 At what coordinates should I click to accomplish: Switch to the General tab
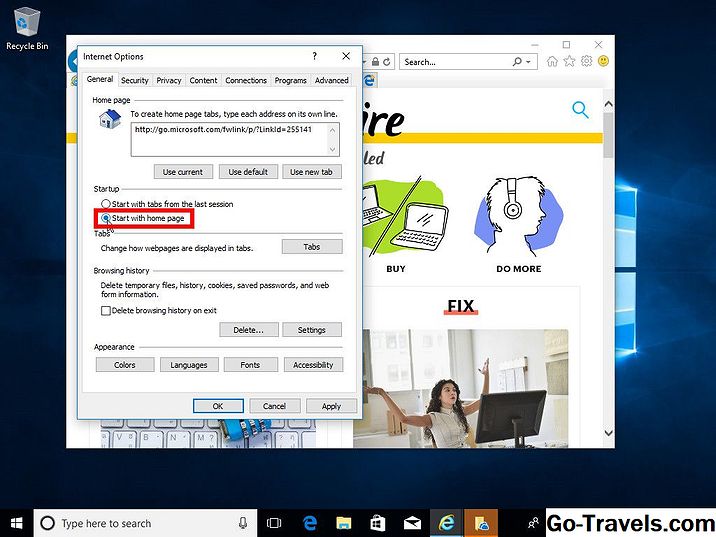click(x=100, y=79)
